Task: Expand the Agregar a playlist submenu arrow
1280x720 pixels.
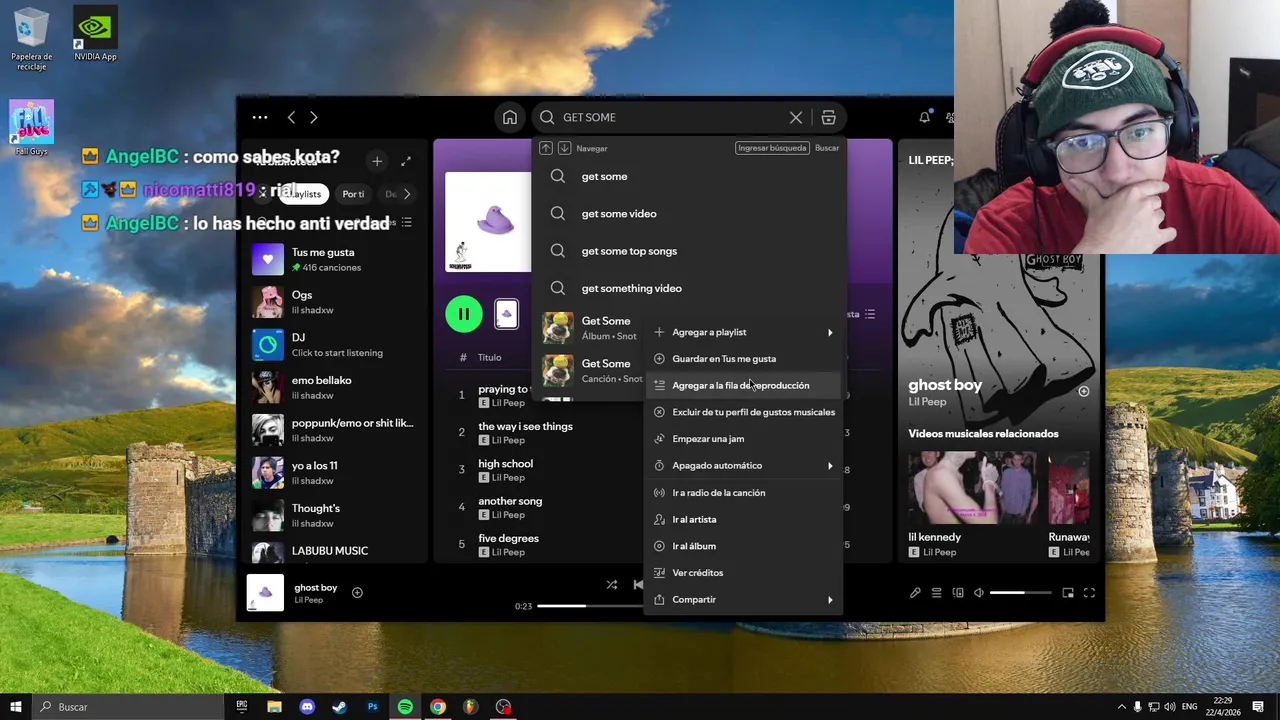Action: click(x=830, y=332)
